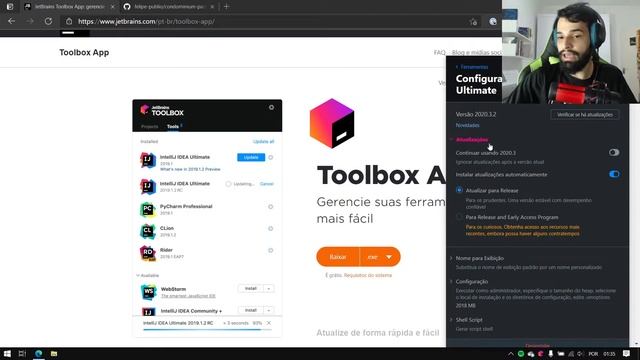Open PyCharm Professional options gear

coord(271,207)
